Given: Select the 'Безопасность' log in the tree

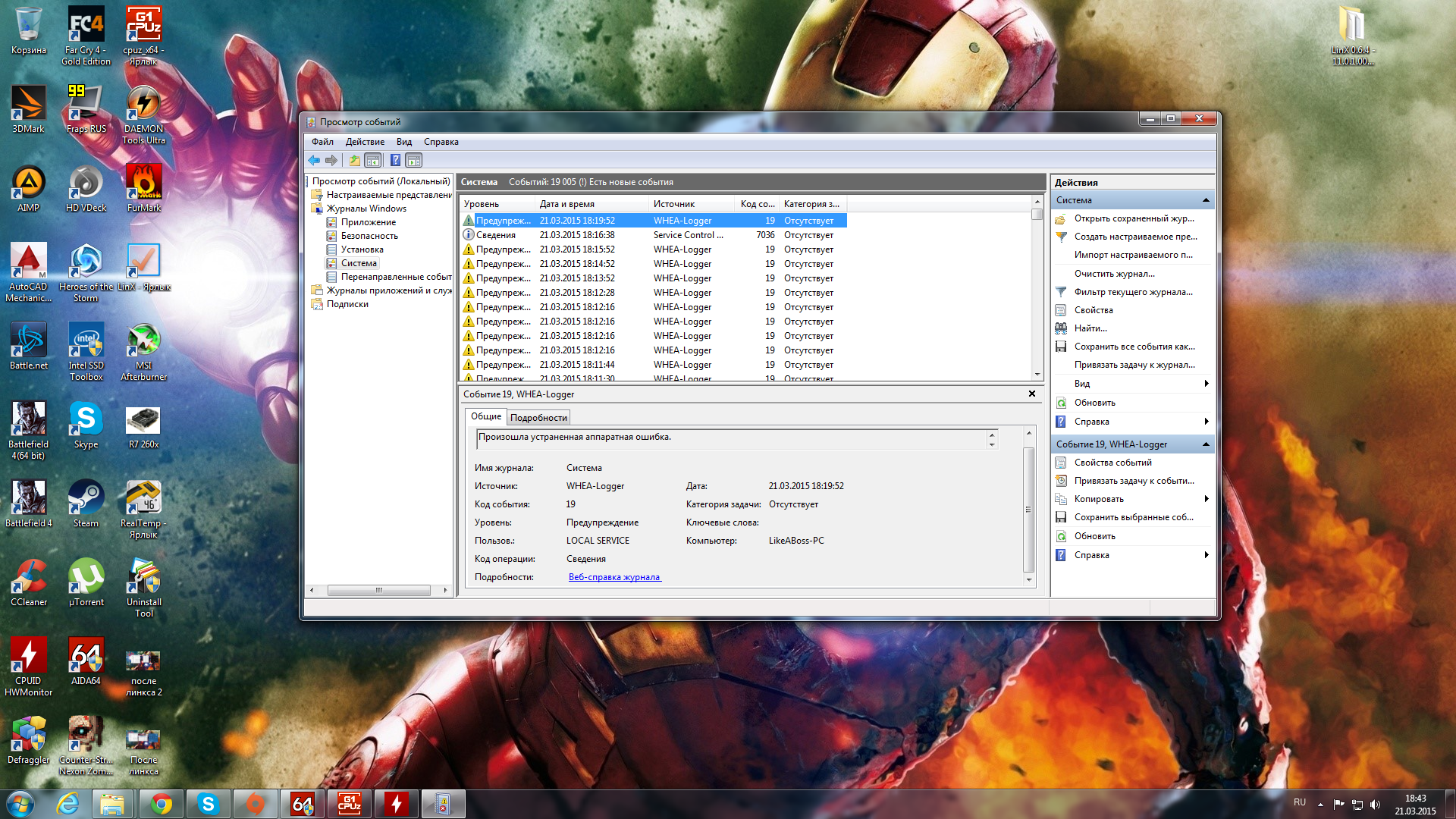Looking at the screenshot, I should tap(369, 236).
